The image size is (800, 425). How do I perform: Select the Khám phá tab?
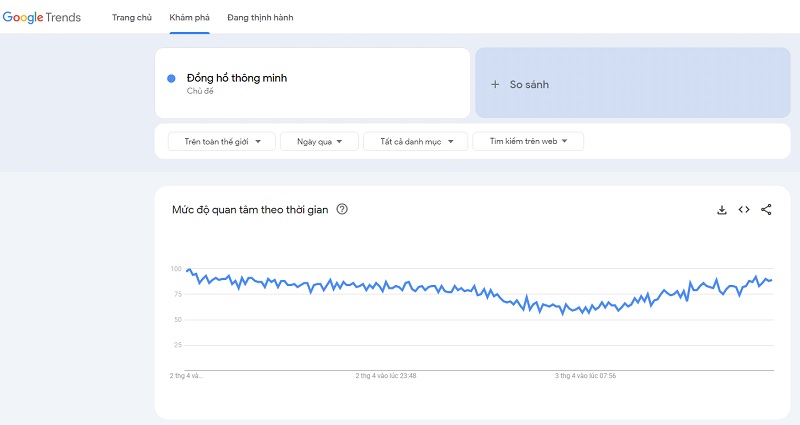pyautogui.click(x=189, y=17)
